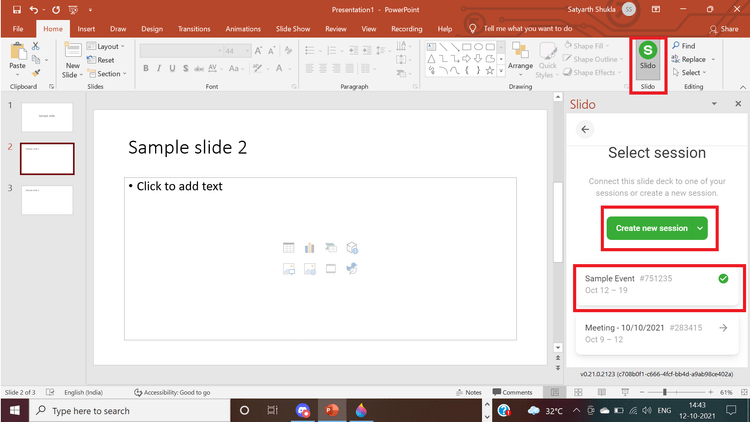
Task: Open PowerPoint from the Windows taskbar
Action: coord(331,410)
